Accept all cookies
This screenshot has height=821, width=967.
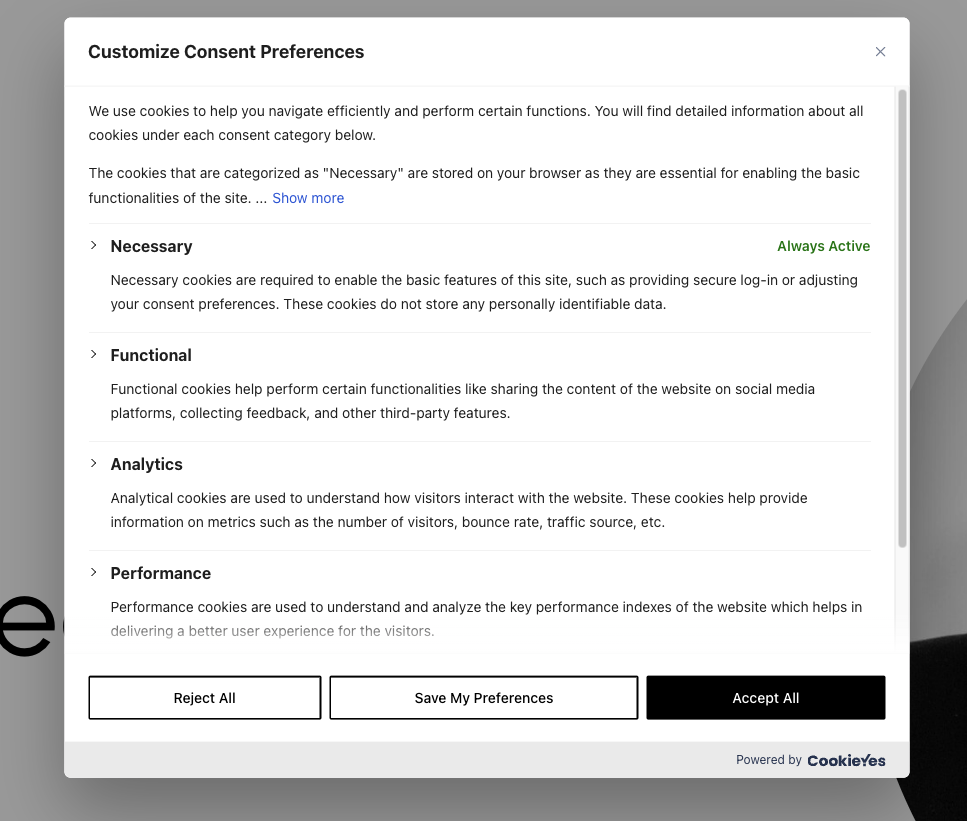765,698
